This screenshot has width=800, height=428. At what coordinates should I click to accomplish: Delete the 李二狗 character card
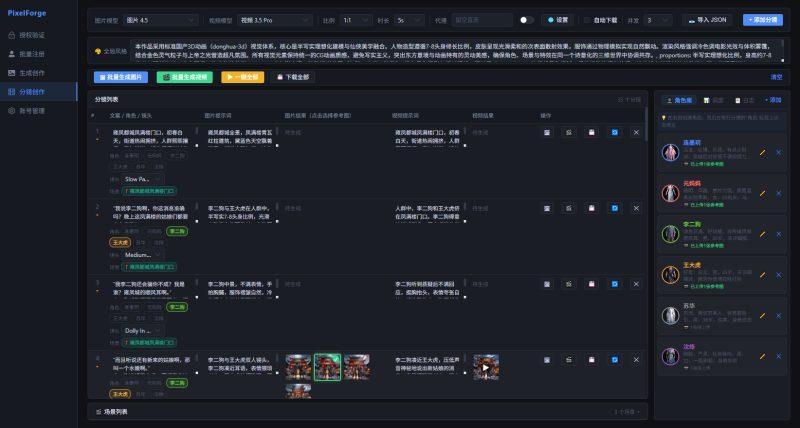pyautogui.click(x=778, y=232)
